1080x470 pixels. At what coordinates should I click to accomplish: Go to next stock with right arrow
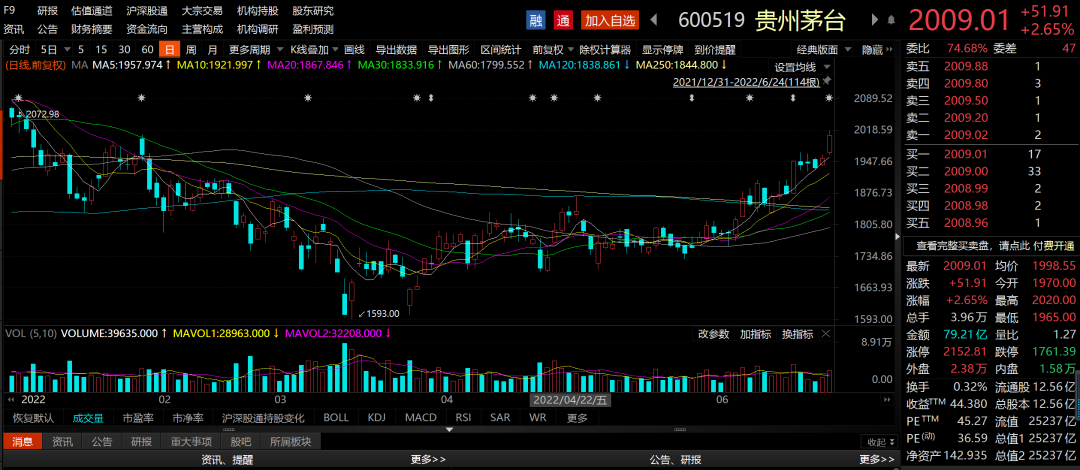click(874, 21)
